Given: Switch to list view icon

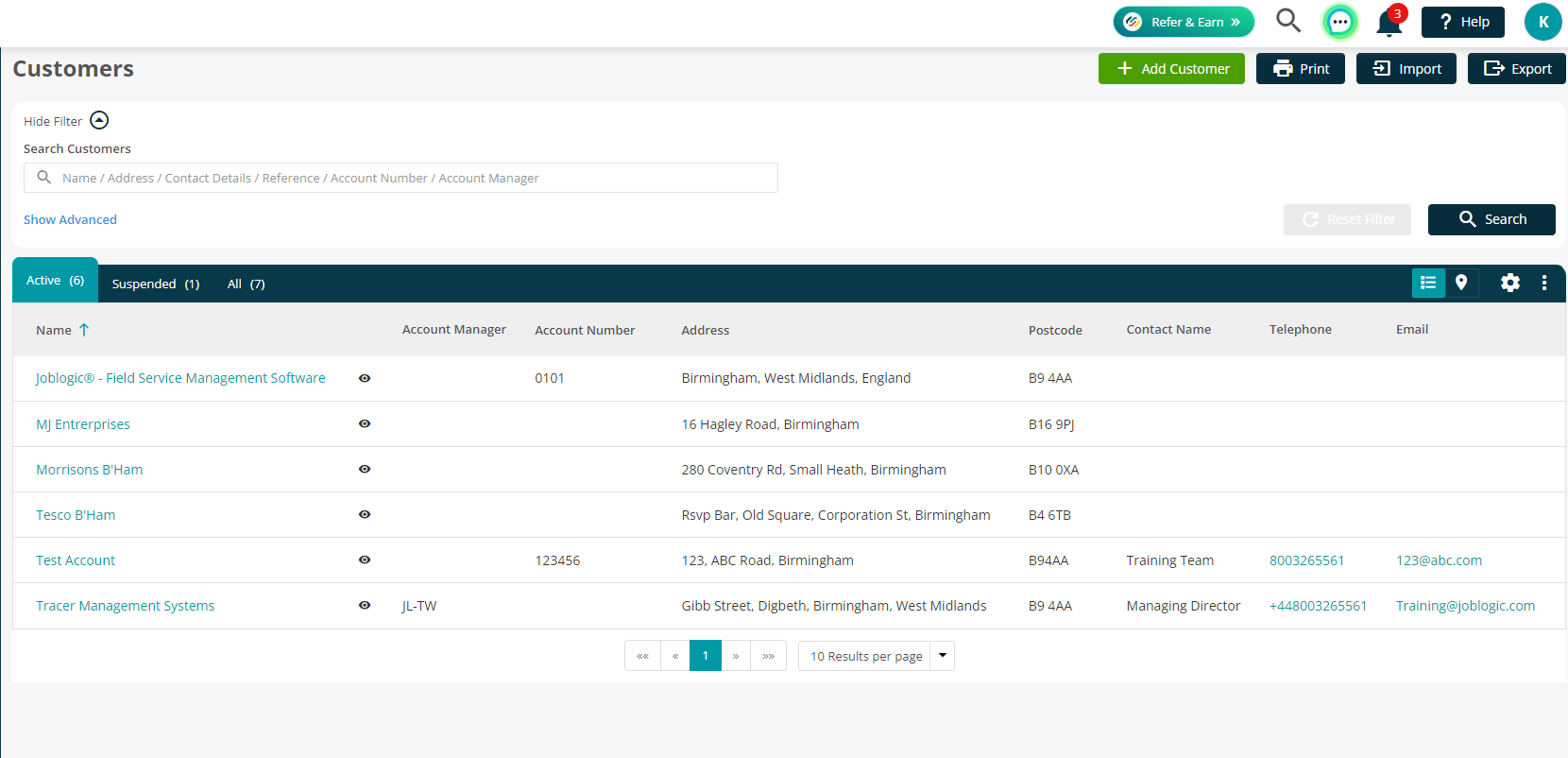Looking at the screenshot, I should pyautogui.click(x=1428, y=283).
